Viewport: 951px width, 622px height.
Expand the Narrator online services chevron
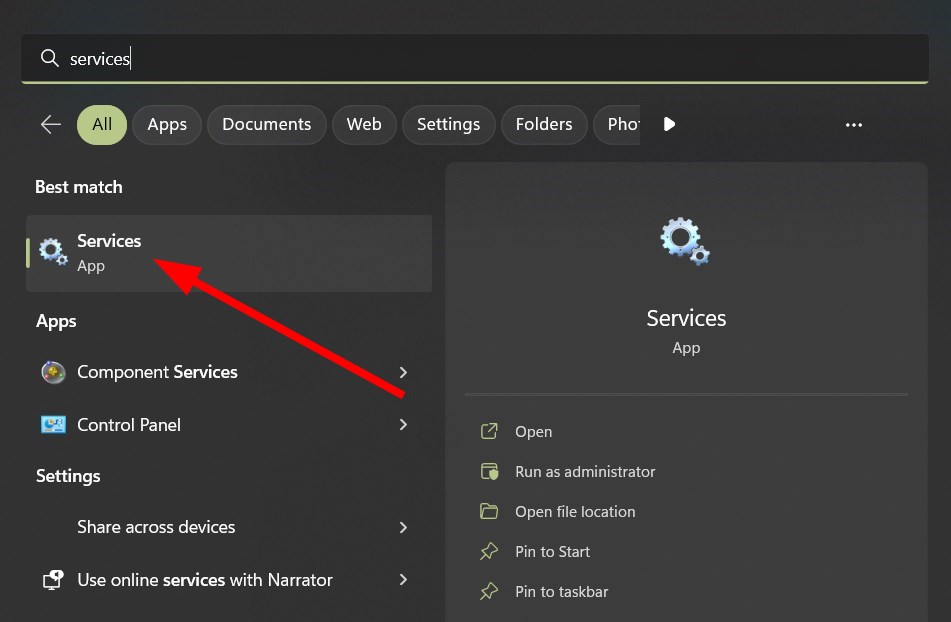click(403, 580)
